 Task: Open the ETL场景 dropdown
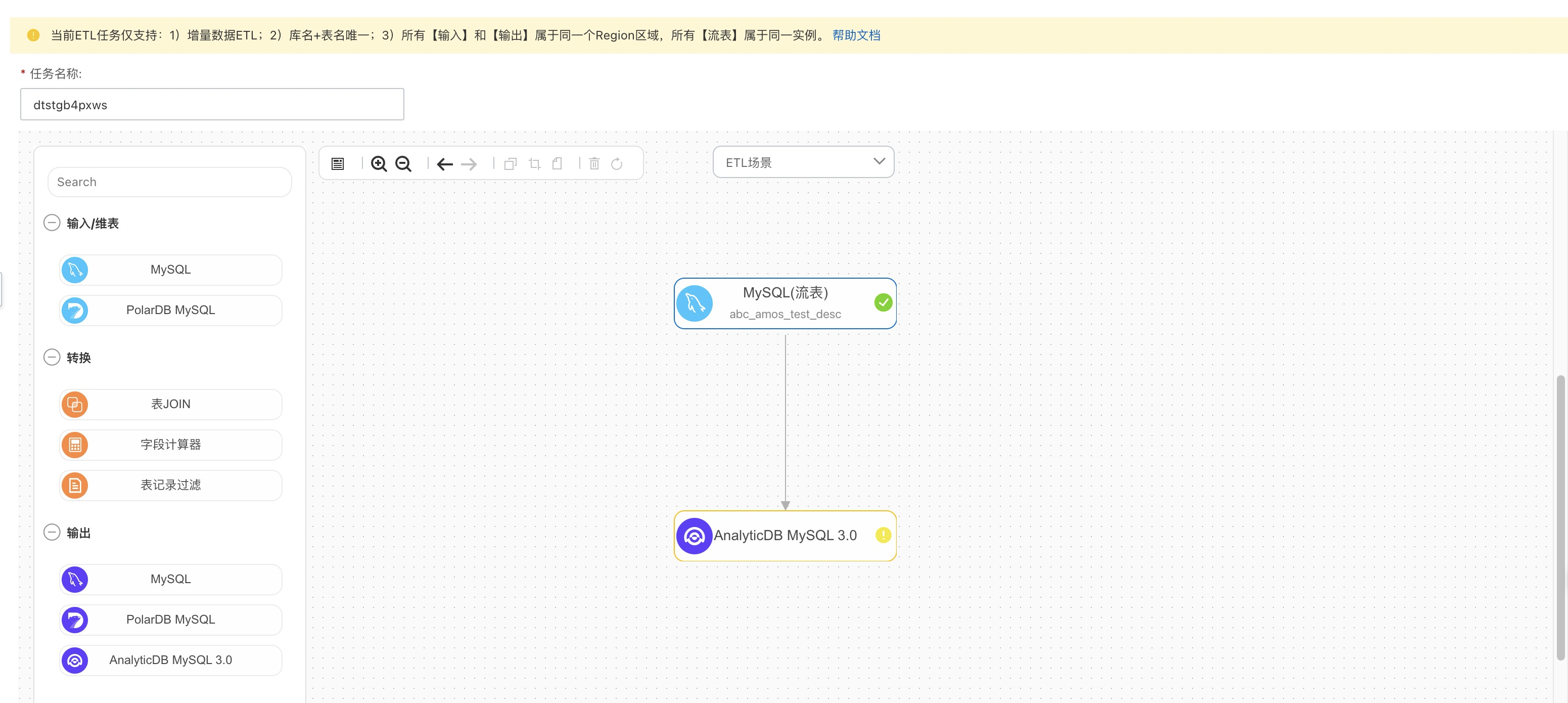[803, 162]
